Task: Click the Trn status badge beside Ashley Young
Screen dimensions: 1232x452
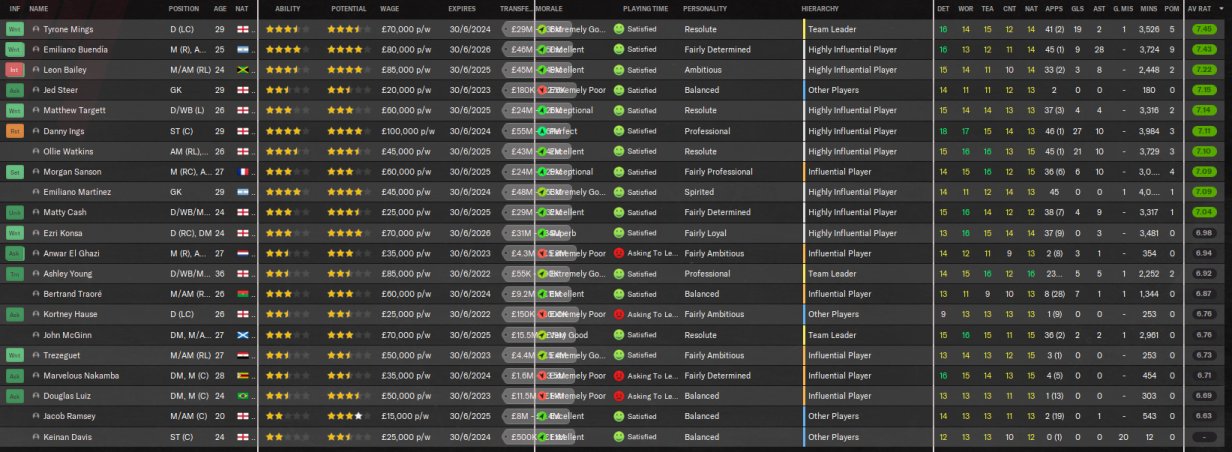Action: 14,274
